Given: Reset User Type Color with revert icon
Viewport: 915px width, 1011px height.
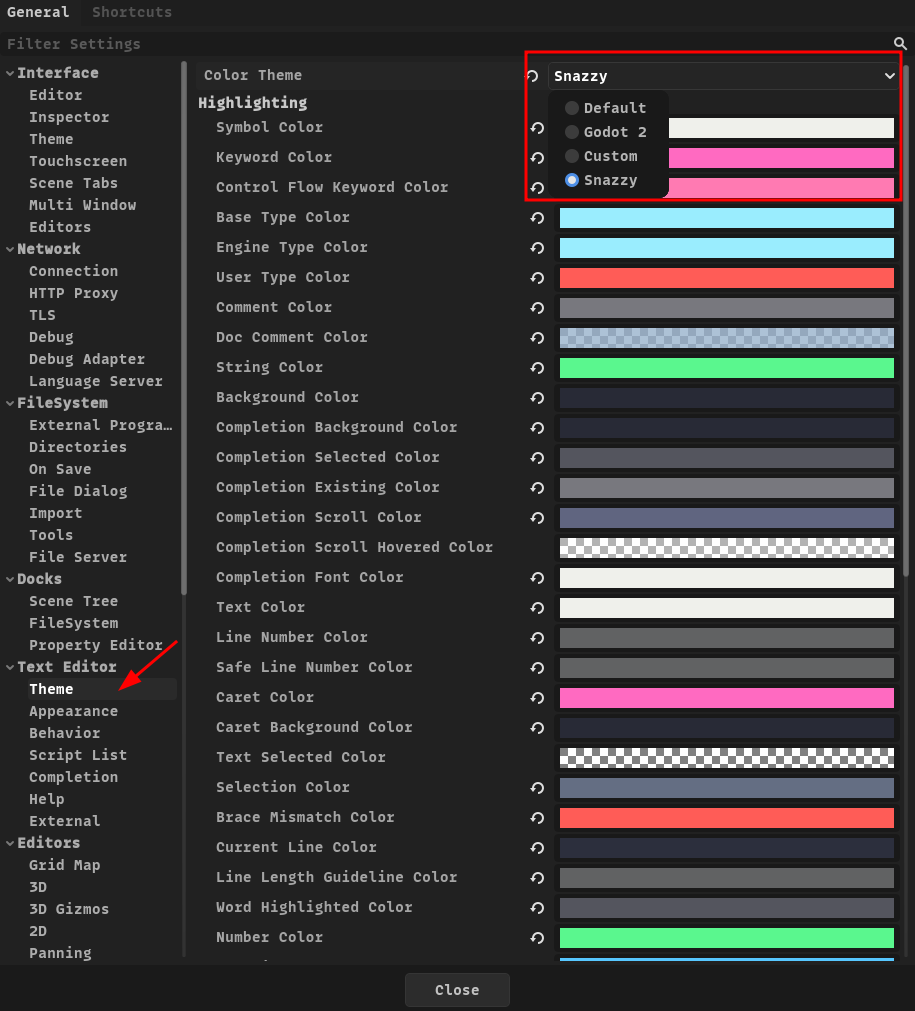Looking at the screenshot, I should pos(537,278).
